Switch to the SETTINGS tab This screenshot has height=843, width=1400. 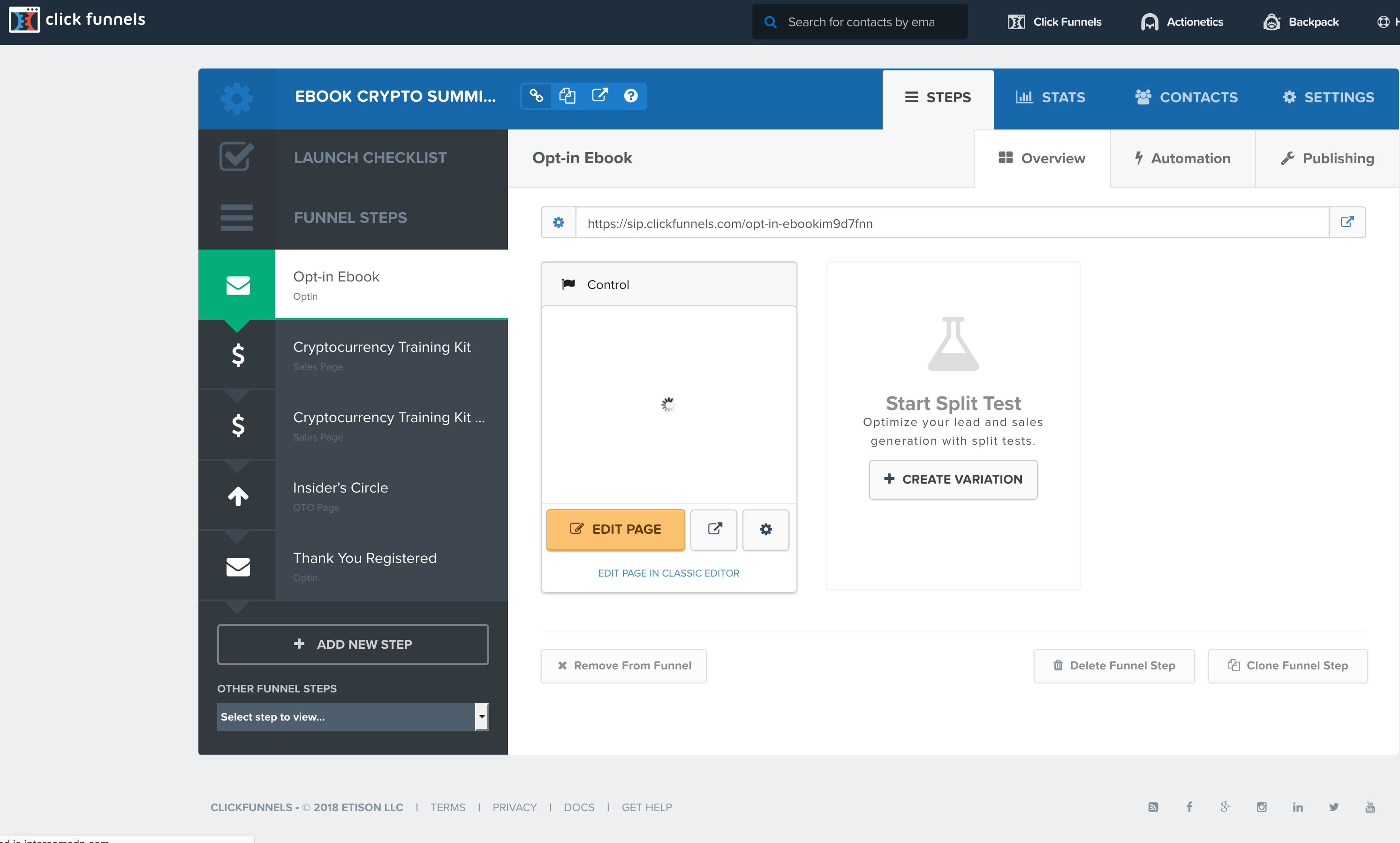click(x=1328, y=98)
